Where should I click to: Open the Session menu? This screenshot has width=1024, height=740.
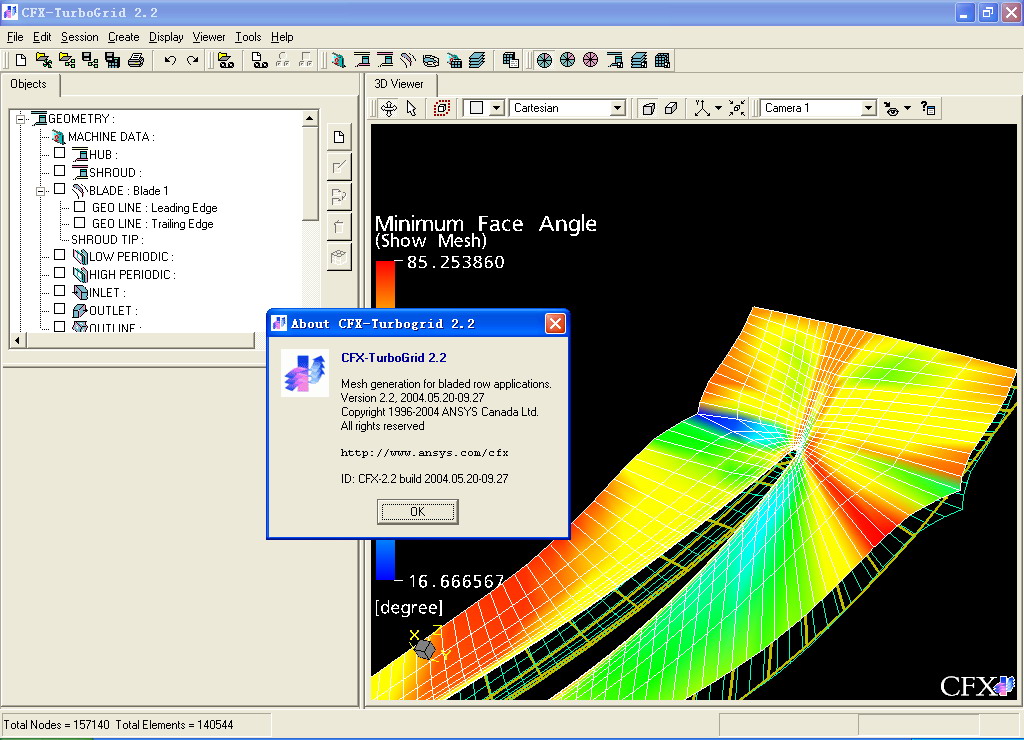[80, 37]
